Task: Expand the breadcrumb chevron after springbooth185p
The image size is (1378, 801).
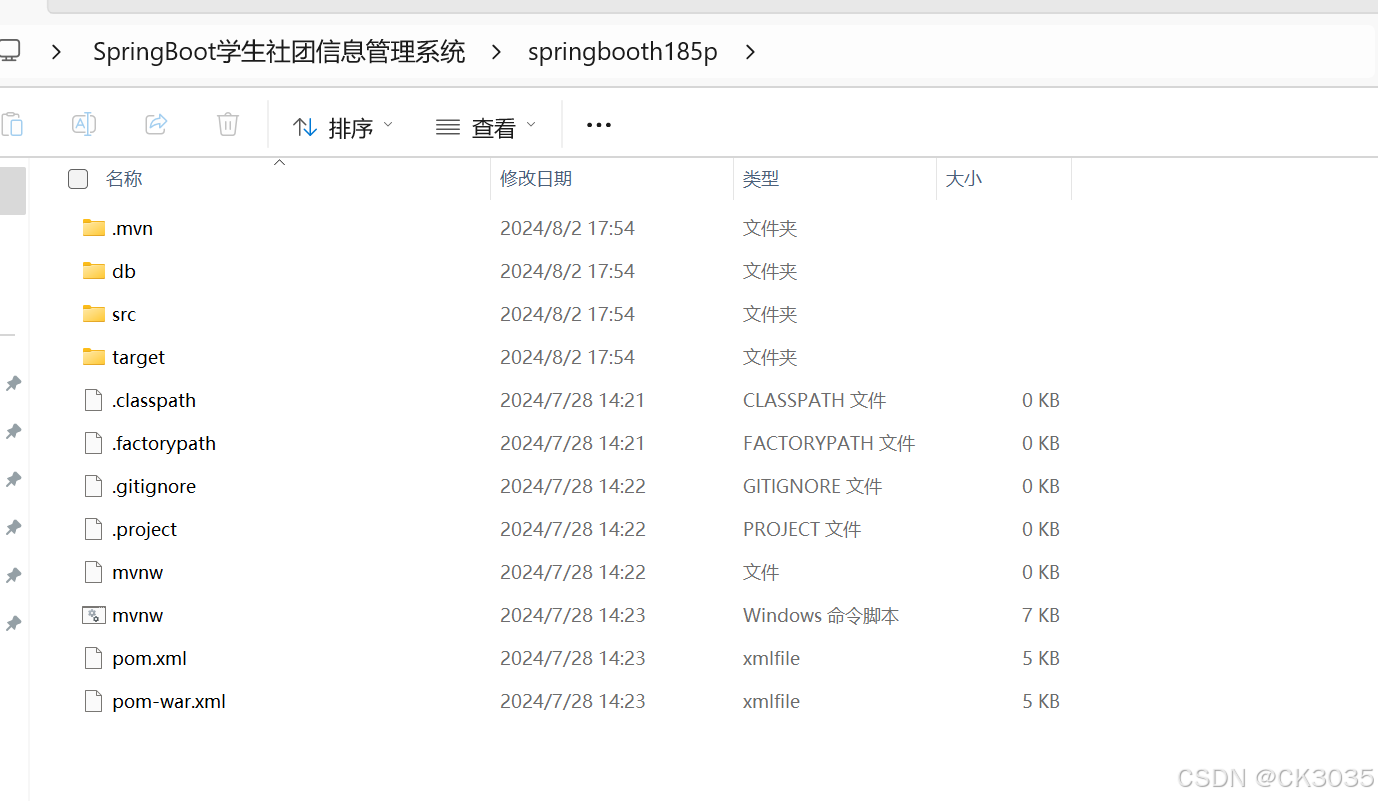Action: [x=750, y=52]
